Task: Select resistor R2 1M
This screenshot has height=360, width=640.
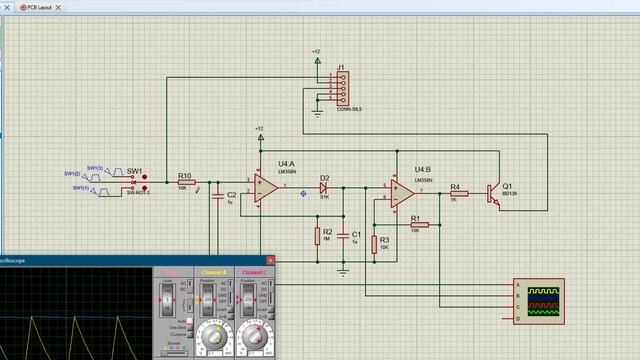Action: [x=317, y=237]
